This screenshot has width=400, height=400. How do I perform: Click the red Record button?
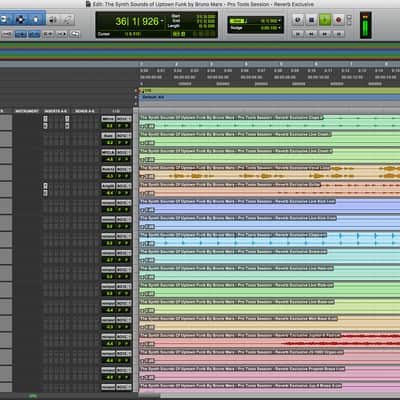pos(338,20)
